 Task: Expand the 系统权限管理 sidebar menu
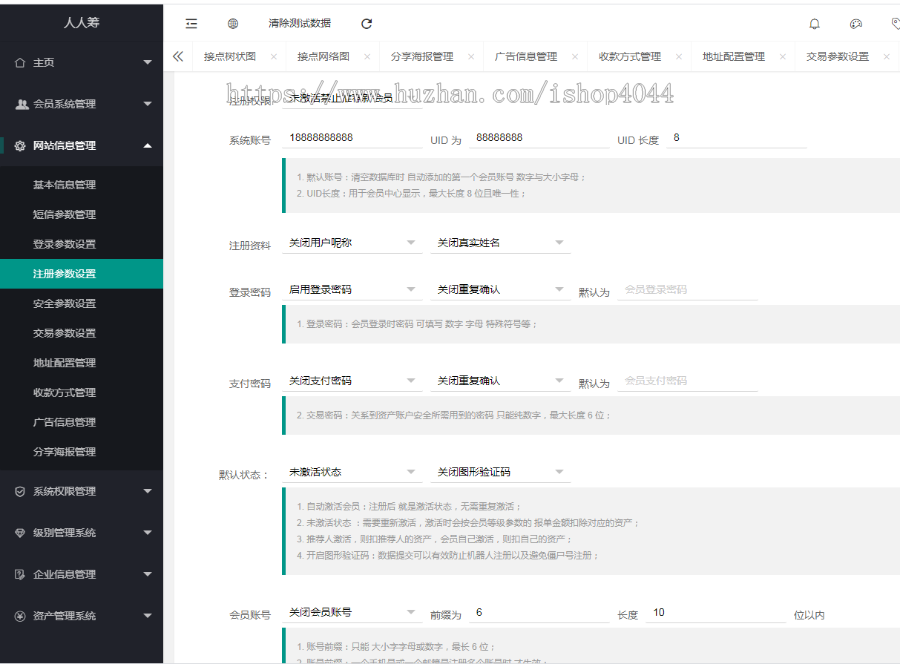pos(148,491)
